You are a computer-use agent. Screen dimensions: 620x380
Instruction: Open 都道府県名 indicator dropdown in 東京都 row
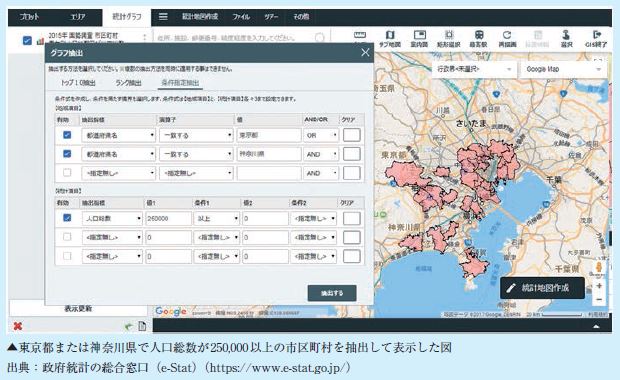click(x=118, y=135)
